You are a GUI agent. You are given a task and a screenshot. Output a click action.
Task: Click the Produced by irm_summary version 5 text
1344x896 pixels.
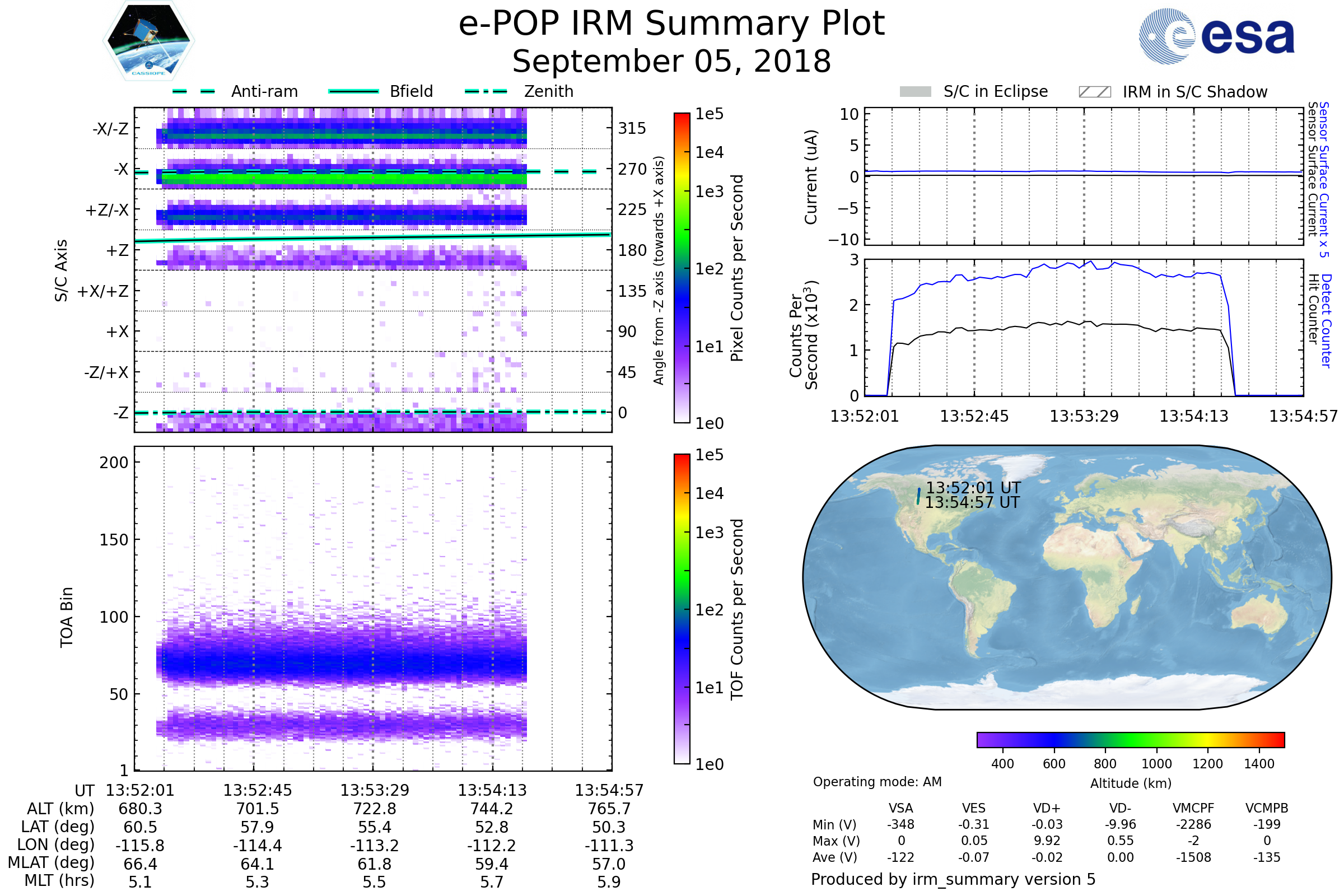pos(953,879)
